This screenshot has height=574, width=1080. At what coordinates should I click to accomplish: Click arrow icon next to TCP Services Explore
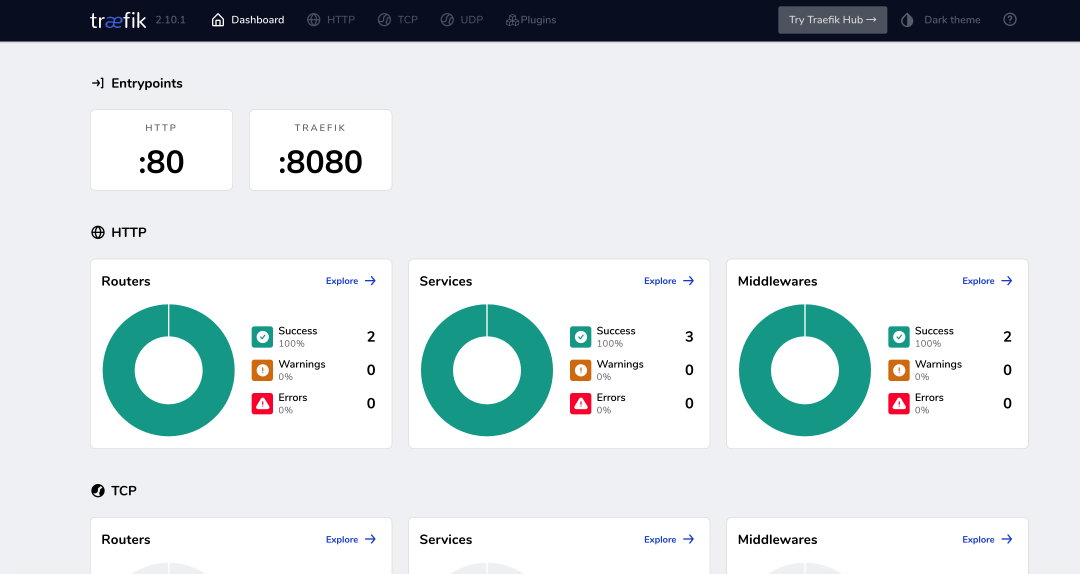(x=689, y=539)
